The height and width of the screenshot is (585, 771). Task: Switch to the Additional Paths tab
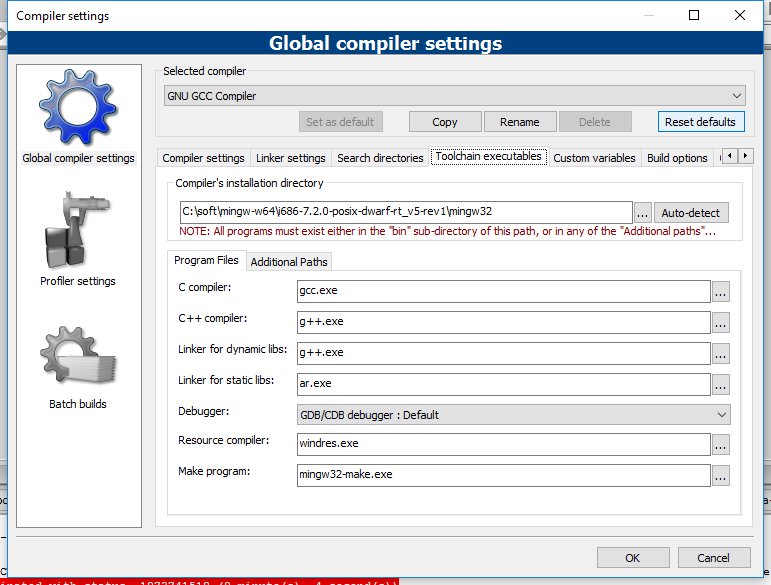[288, 262]
